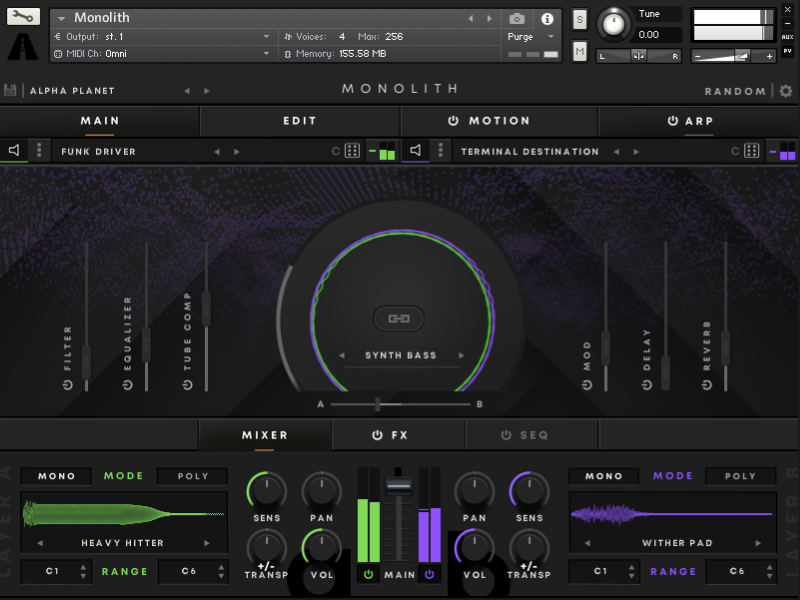Open the instrument info icon
Image resolution: width=800 pixels, height=600 pixels.
(547, 18)
